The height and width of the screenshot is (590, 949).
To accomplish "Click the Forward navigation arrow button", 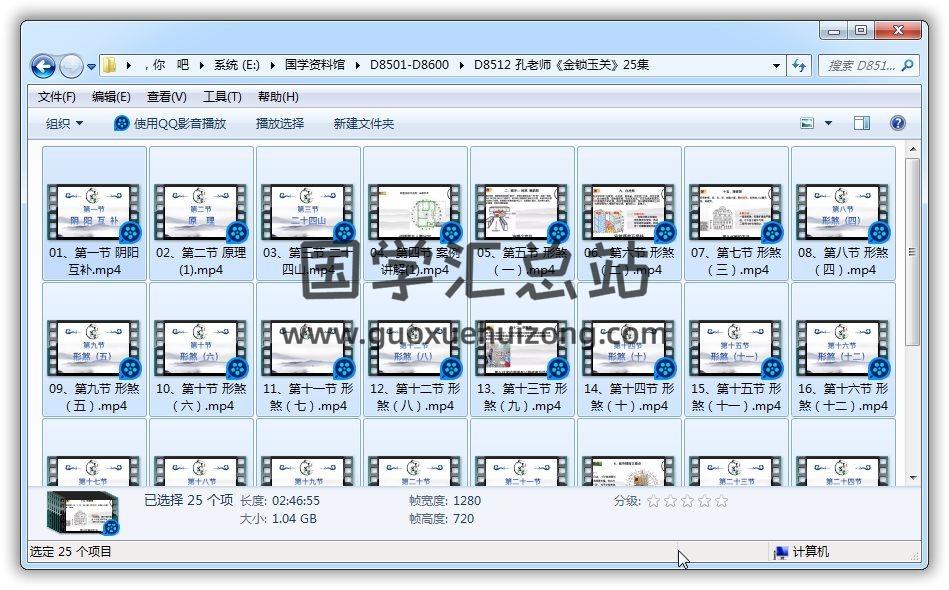I will coord(71,66).
